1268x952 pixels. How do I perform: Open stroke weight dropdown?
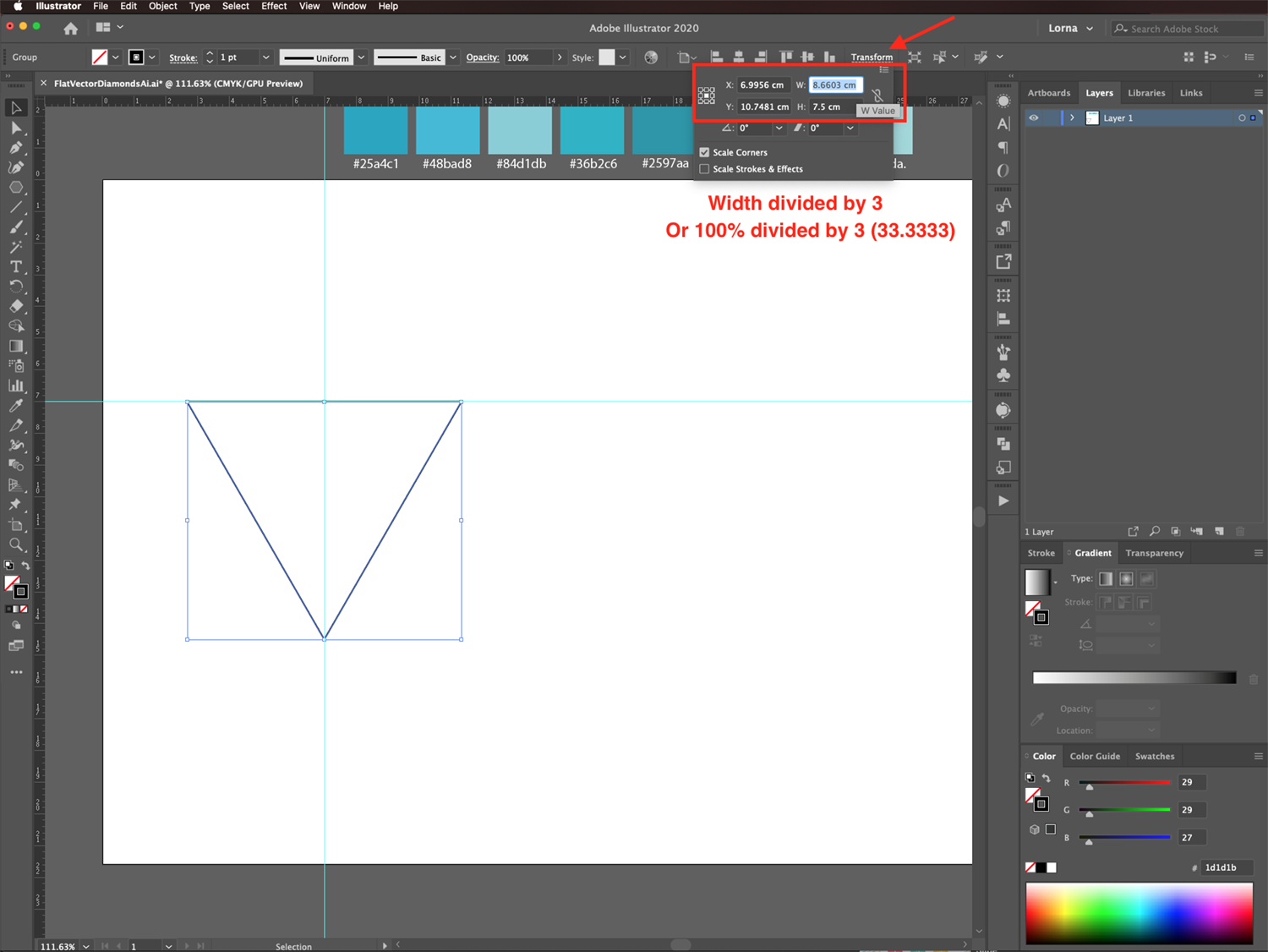pos(266,57)
